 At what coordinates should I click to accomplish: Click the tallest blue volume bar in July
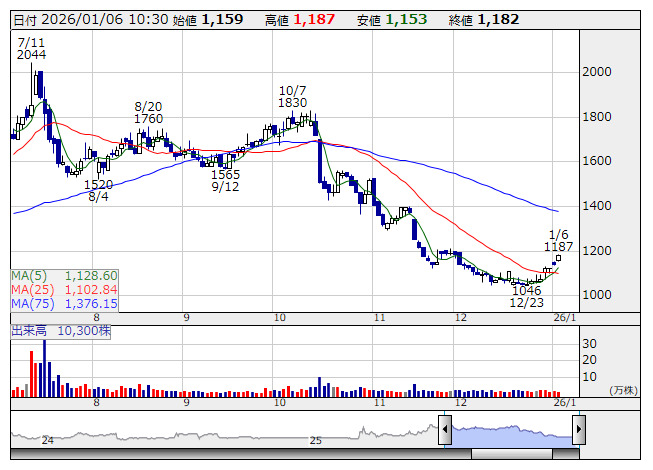(x=45, y=368)
